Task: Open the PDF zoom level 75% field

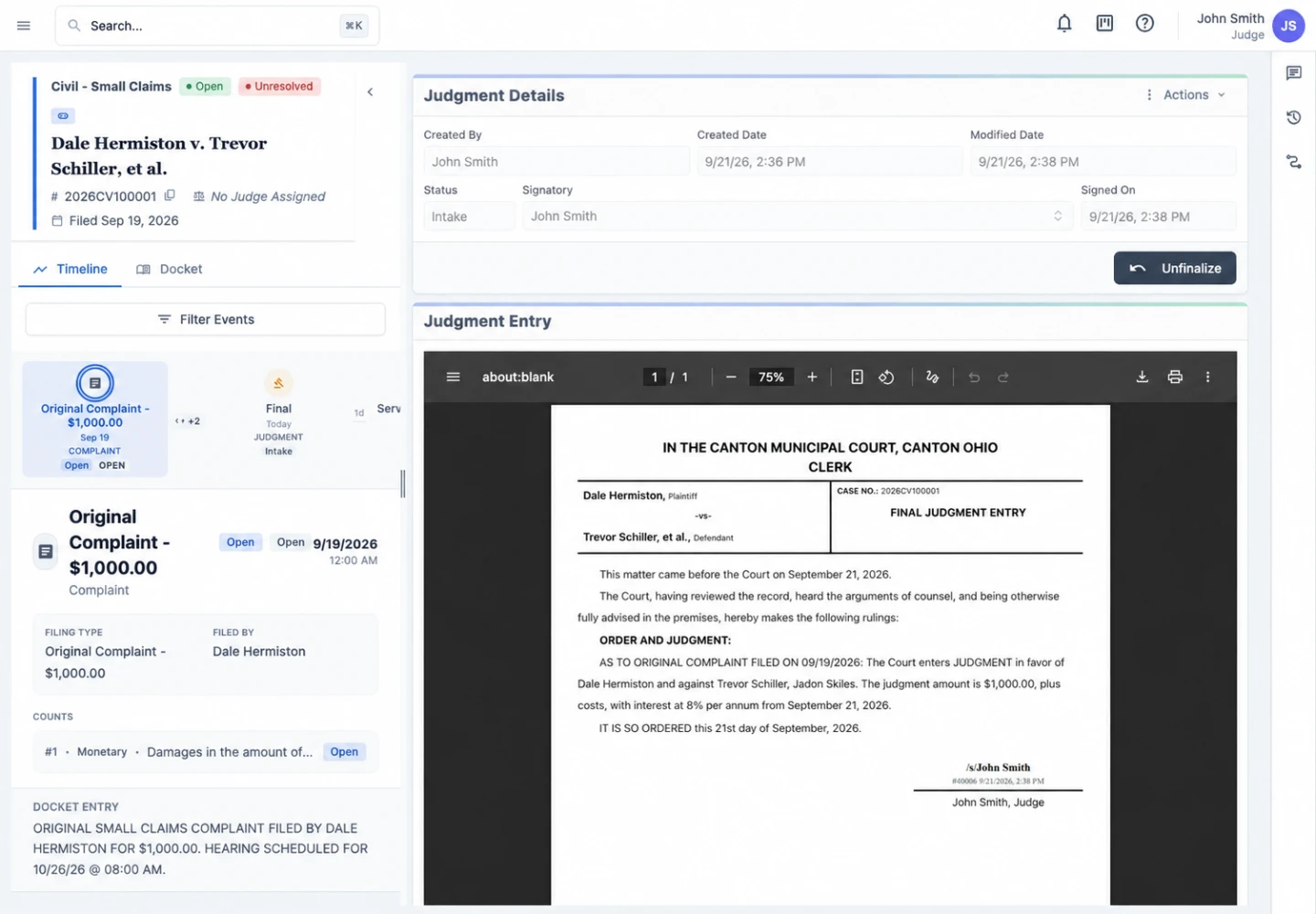Action: pos(771,377)
